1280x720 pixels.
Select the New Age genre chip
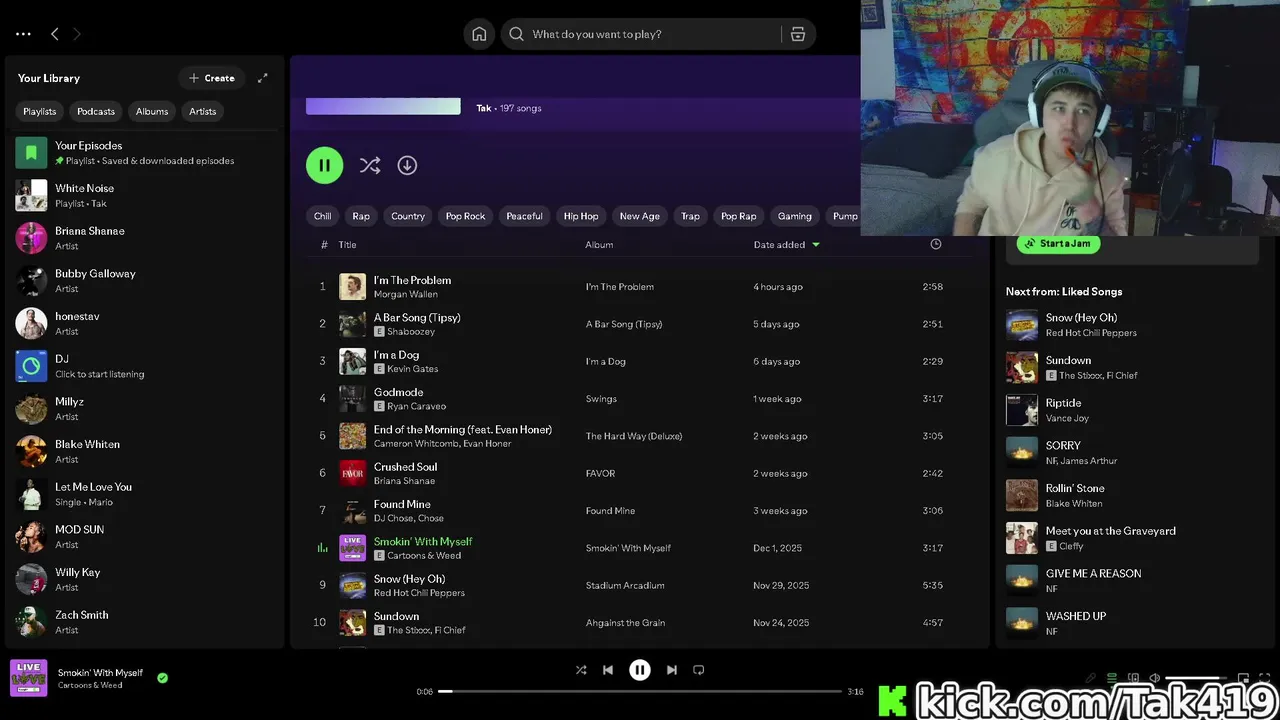click(640, 216)
